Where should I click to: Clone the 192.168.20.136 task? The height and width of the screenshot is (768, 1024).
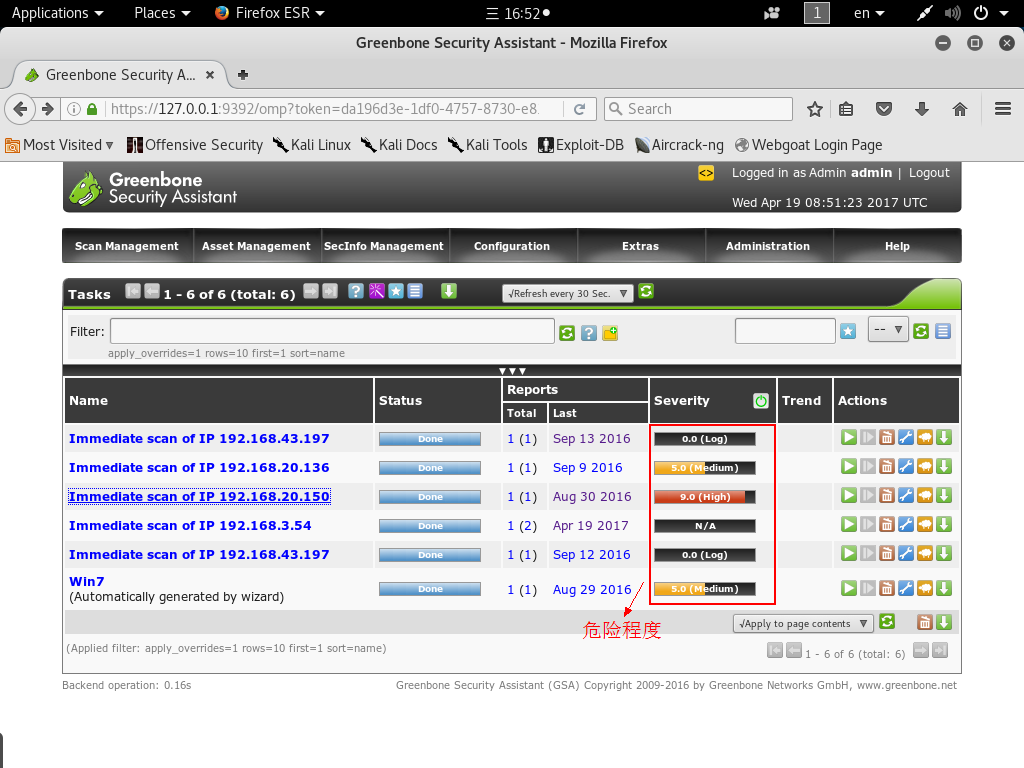click(x=925, y=466)
